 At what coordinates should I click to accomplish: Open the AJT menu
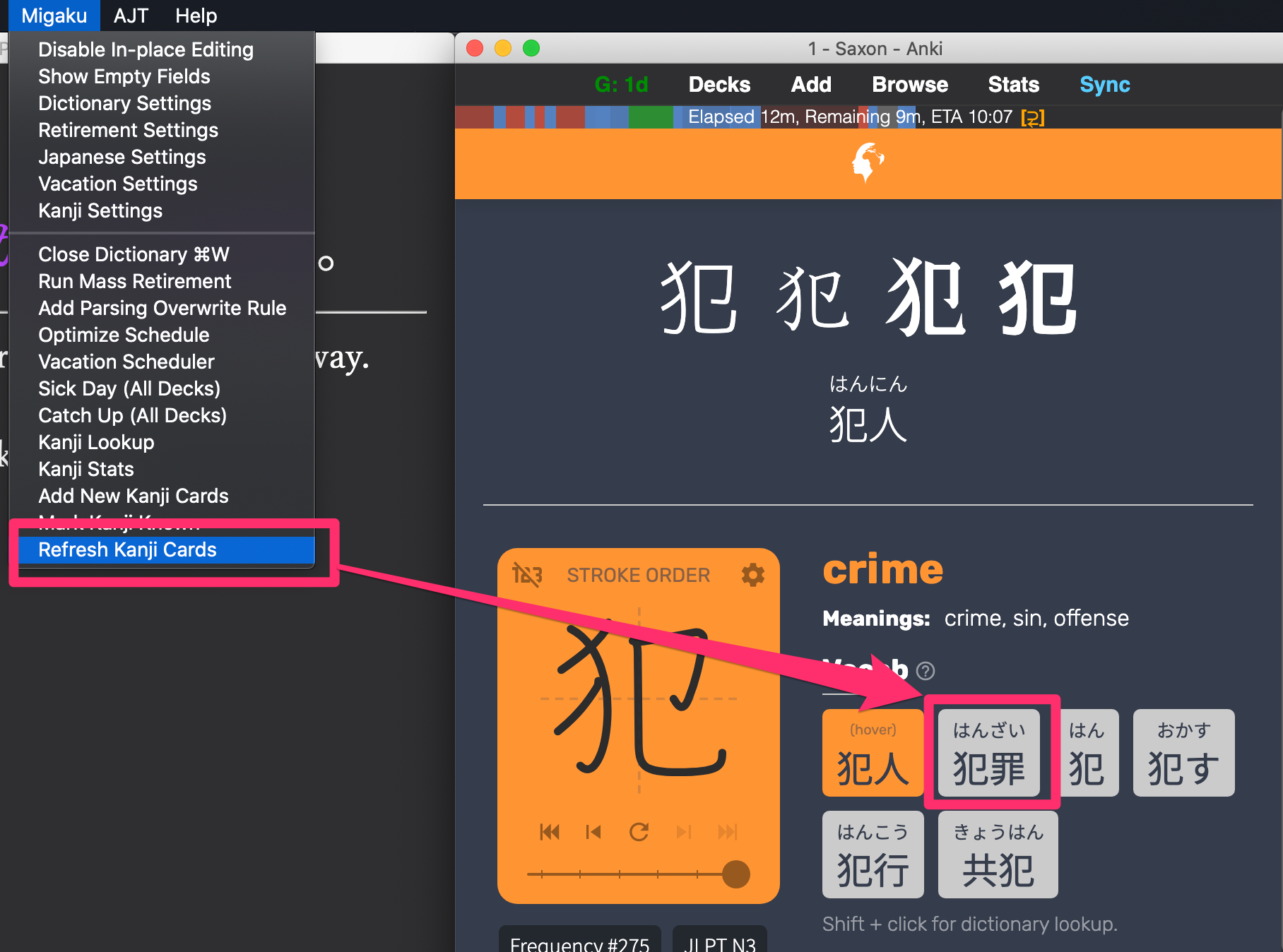(131, 15)
